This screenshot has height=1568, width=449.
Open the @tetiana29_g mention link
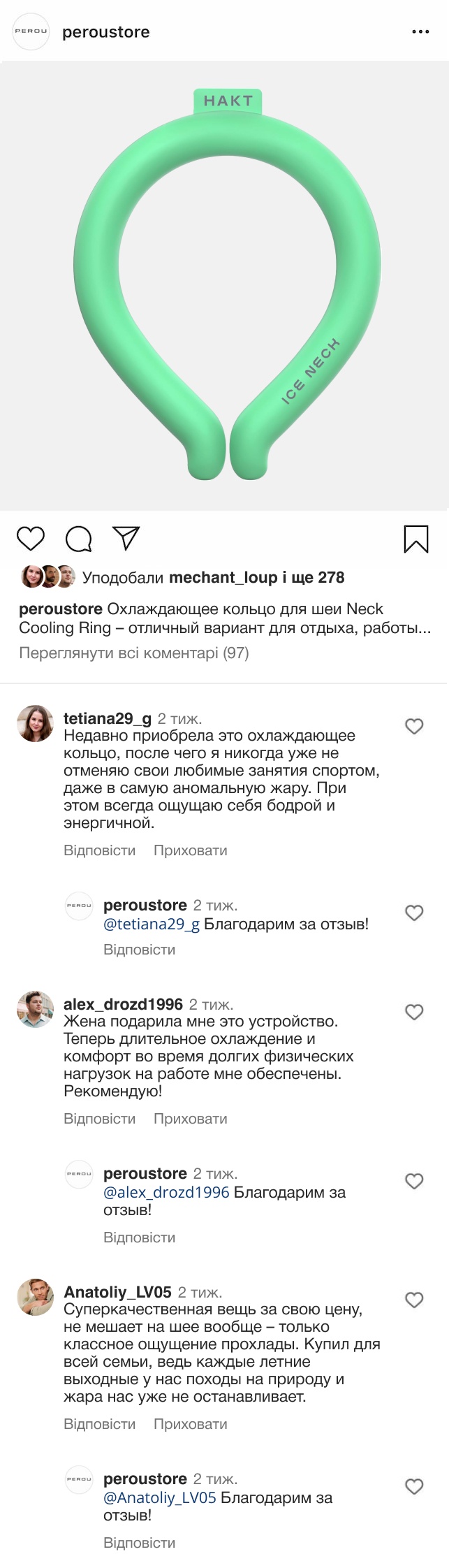pos(151,924)
